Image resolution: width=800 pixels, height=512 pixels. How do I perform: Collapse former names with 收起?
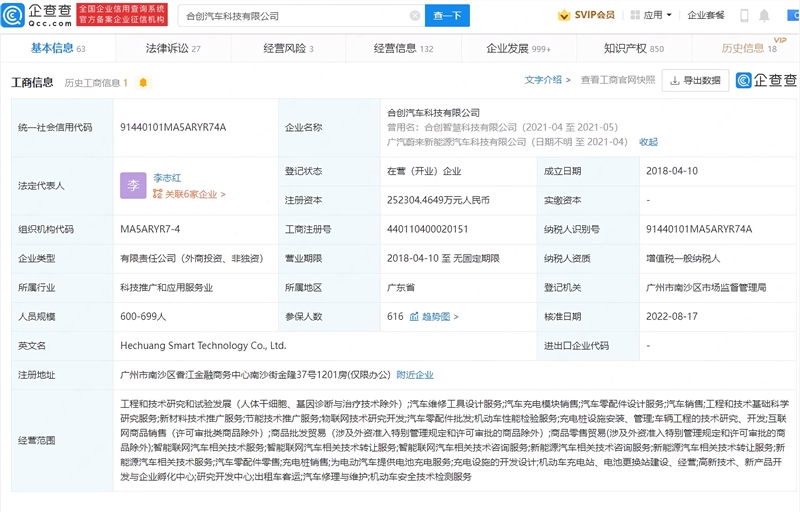pyautogui.click(x=648, y=142)
